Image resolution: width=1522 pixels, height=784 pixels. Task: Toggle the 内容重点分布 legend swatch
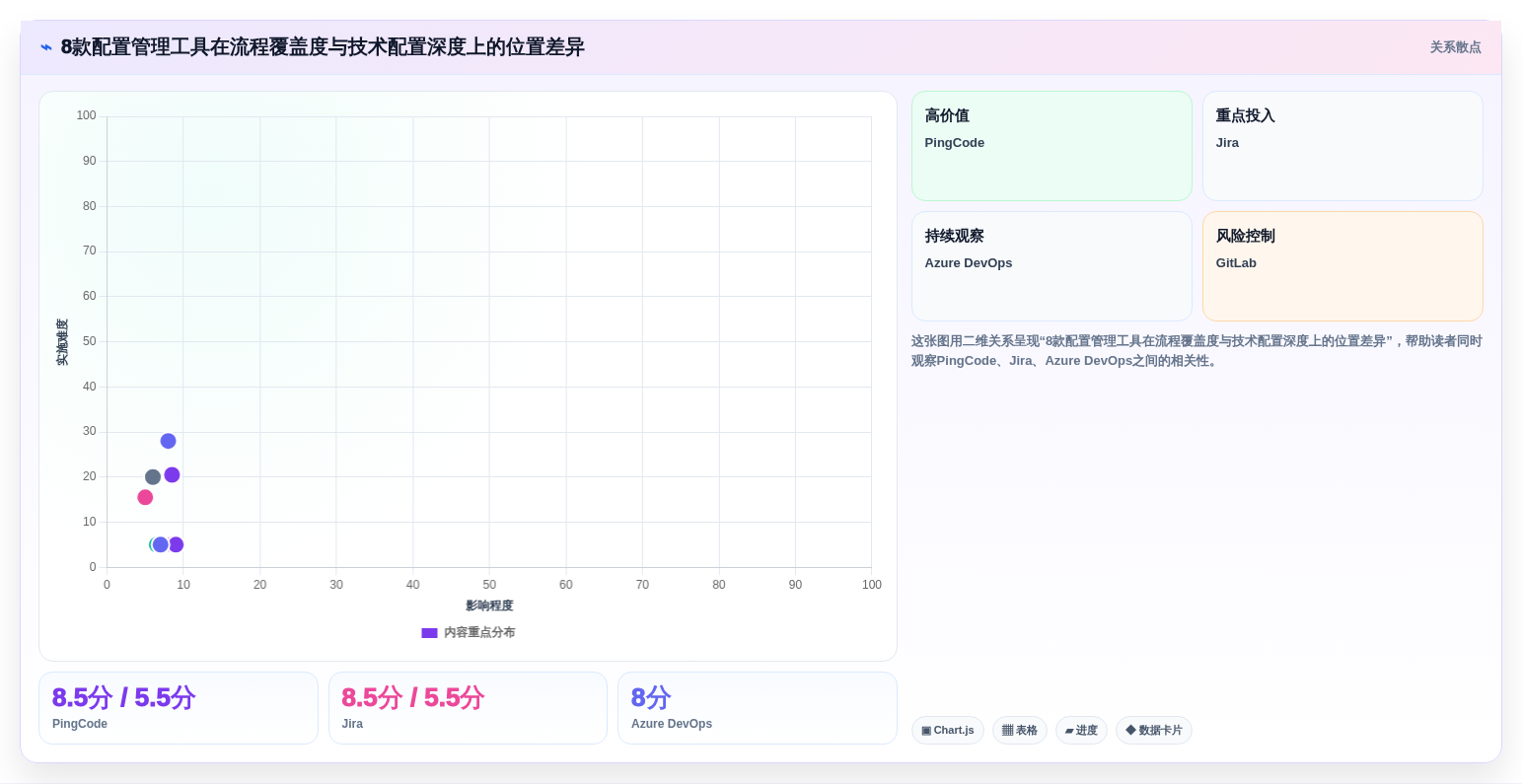tap(429, 633)
